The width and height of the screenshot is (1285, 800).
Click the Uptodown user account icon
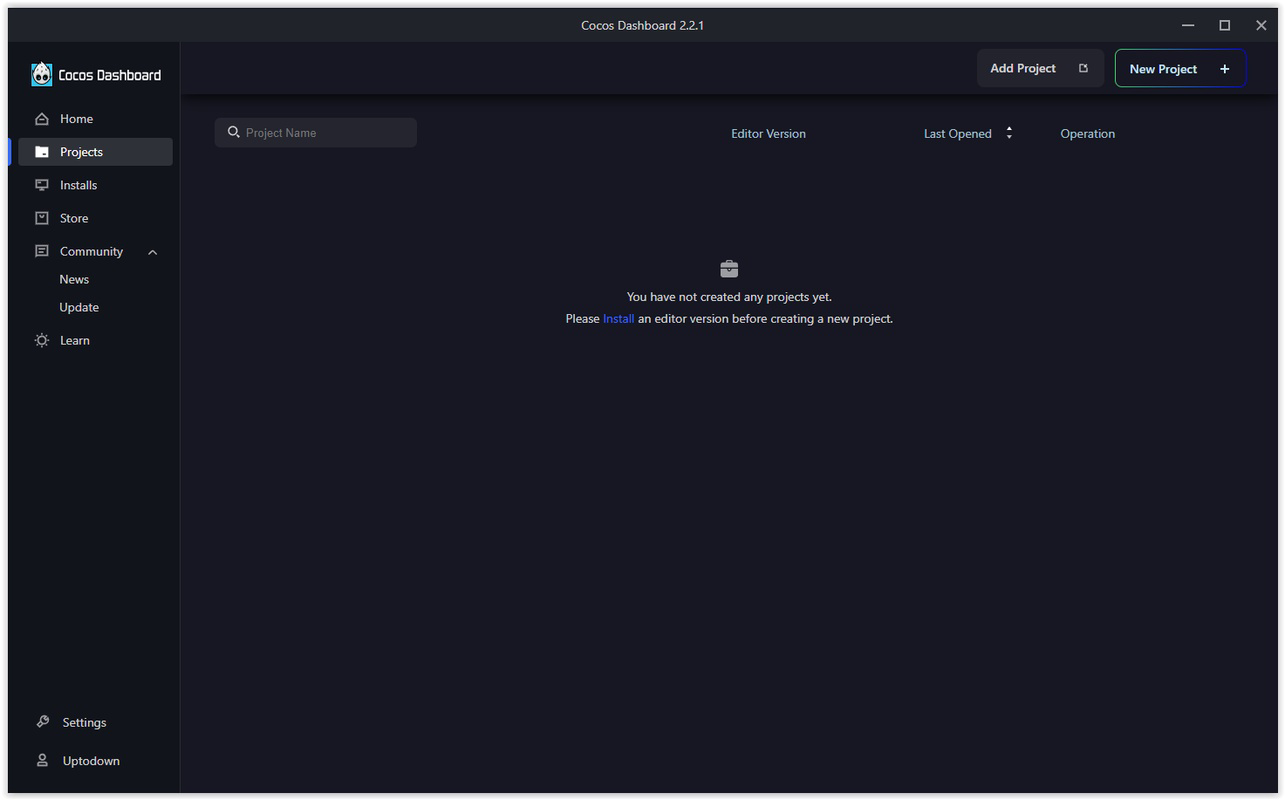(42, 760)
